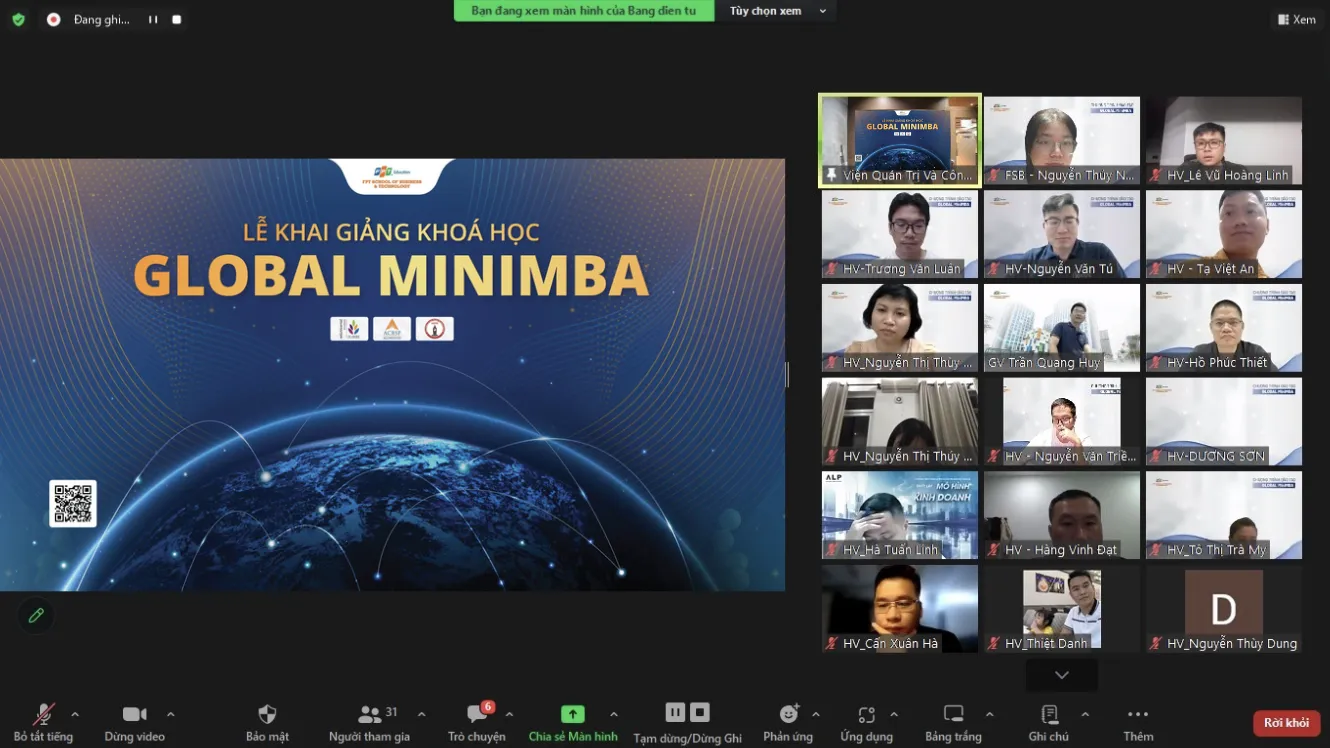
Task: Click the QR code on shared slide
Action: pyautogui.click(x=73, y=503)
